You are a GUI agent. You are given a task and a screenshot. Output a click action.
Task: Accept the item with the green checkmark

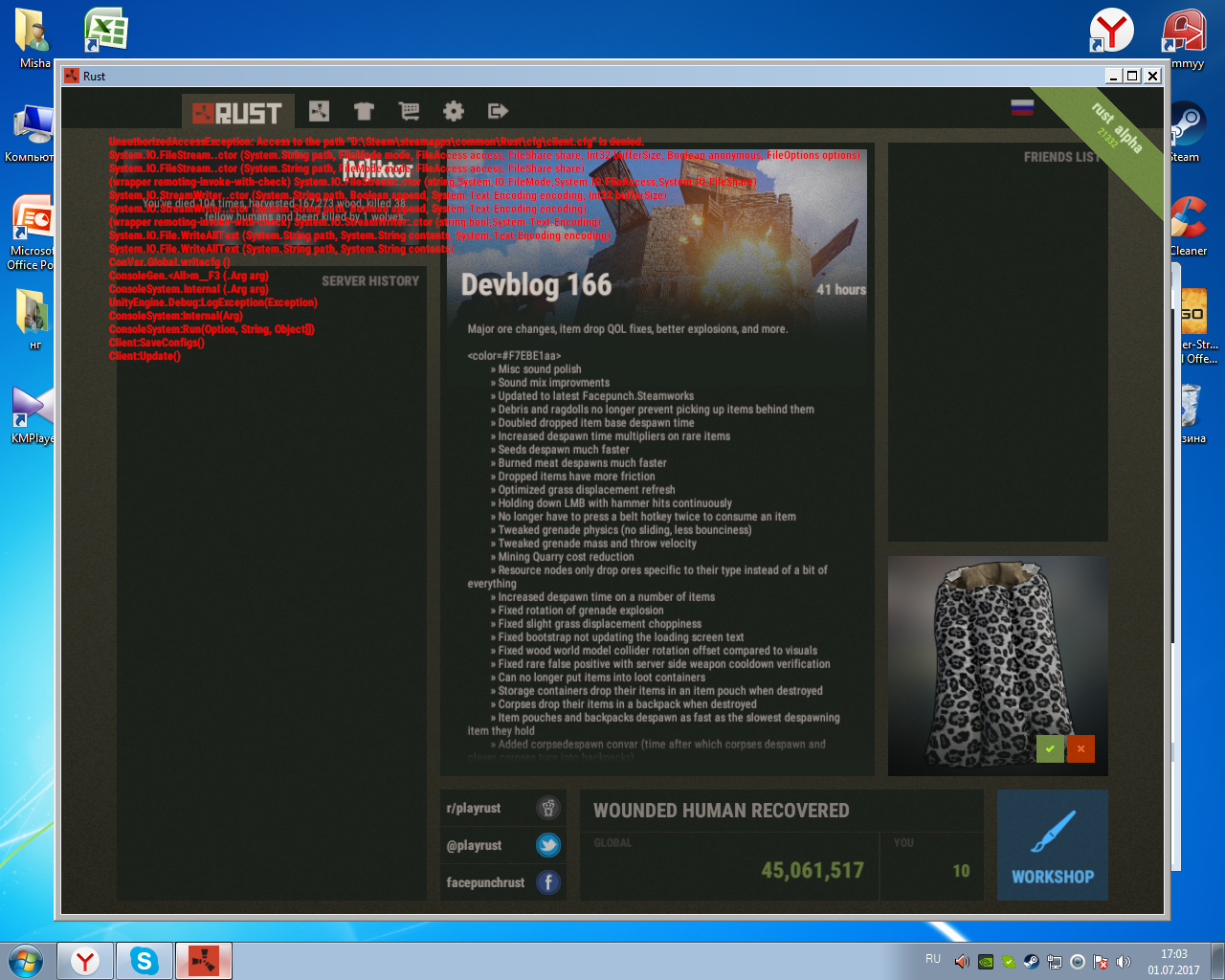pyautogui.click(x=1050, y=748)
